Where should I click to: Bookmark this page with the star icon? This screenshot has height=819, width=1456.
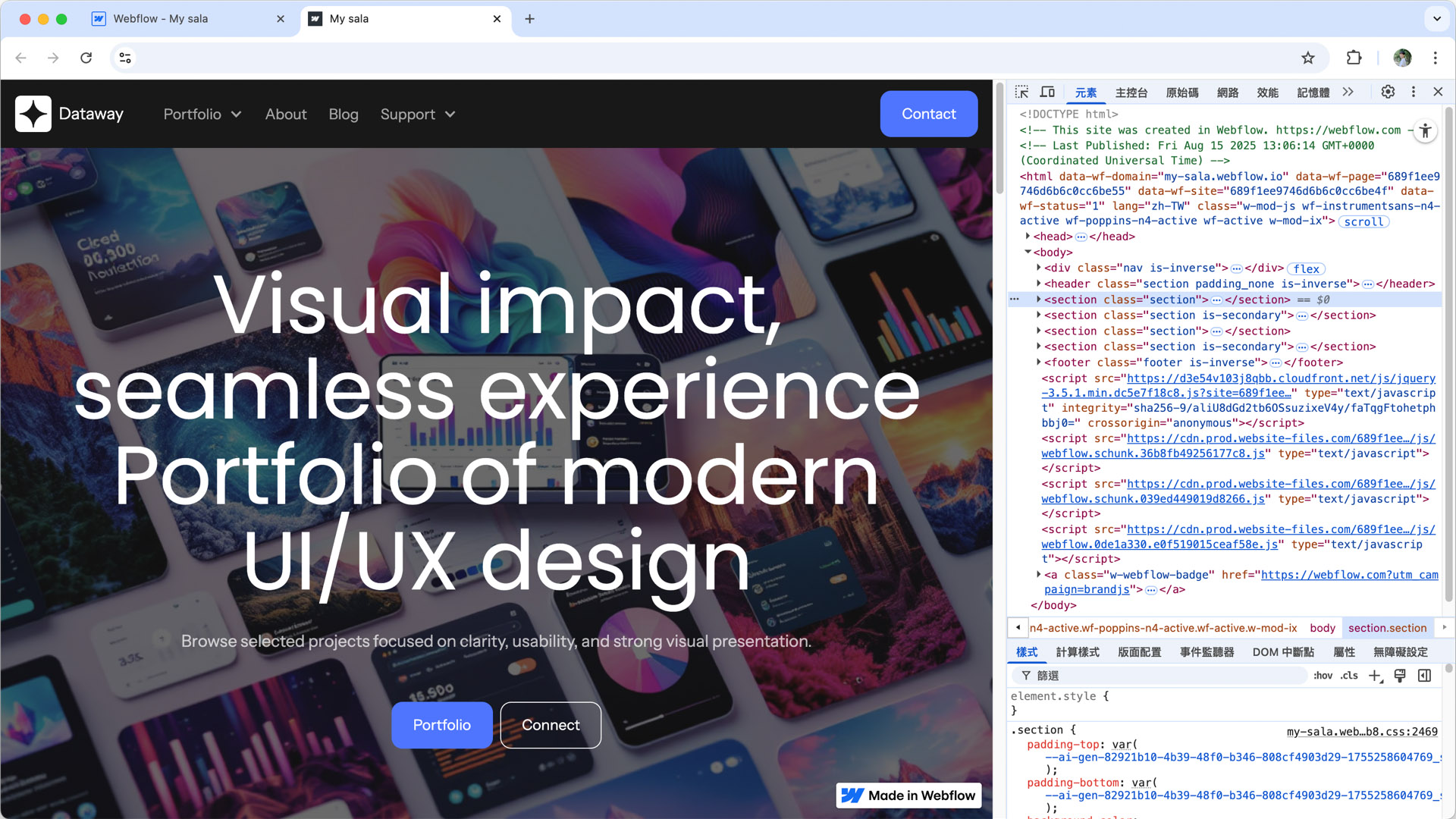[x=1308, y=58]
